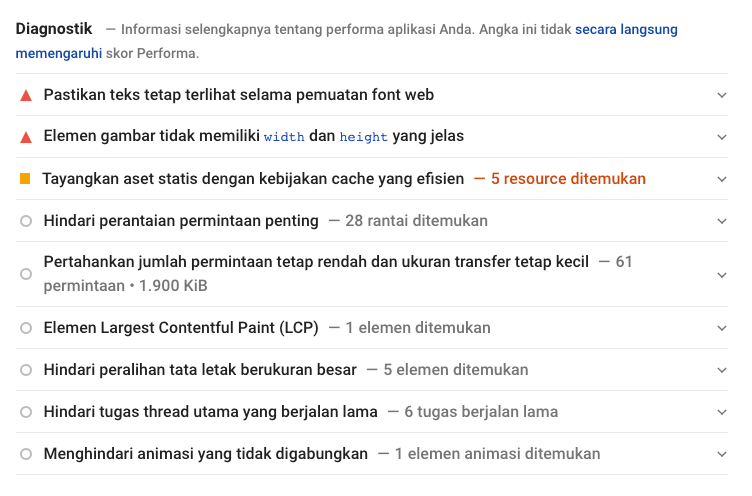
Task: Expand chevron for 'Hindari perantaian permintaan penting'
Action: point(722,221)
